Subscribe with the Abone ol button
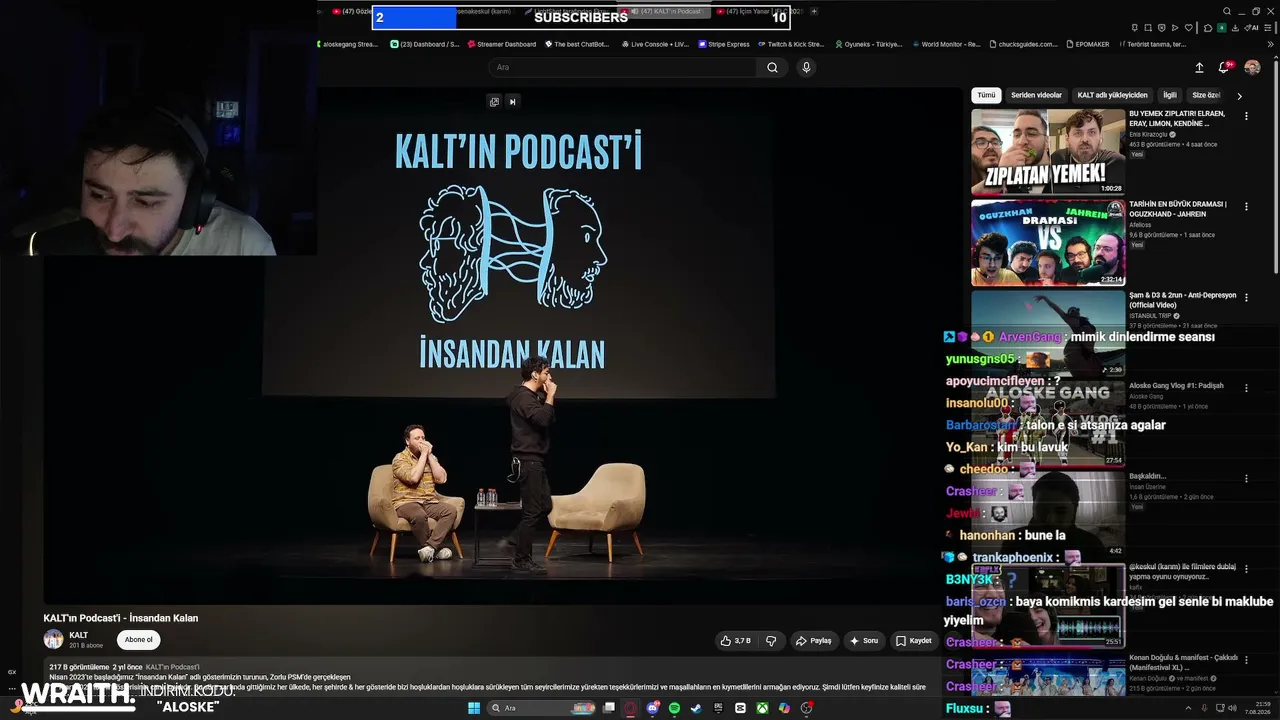The height and width of the screenshot is (720, 1280). click(x=138, y=640)
